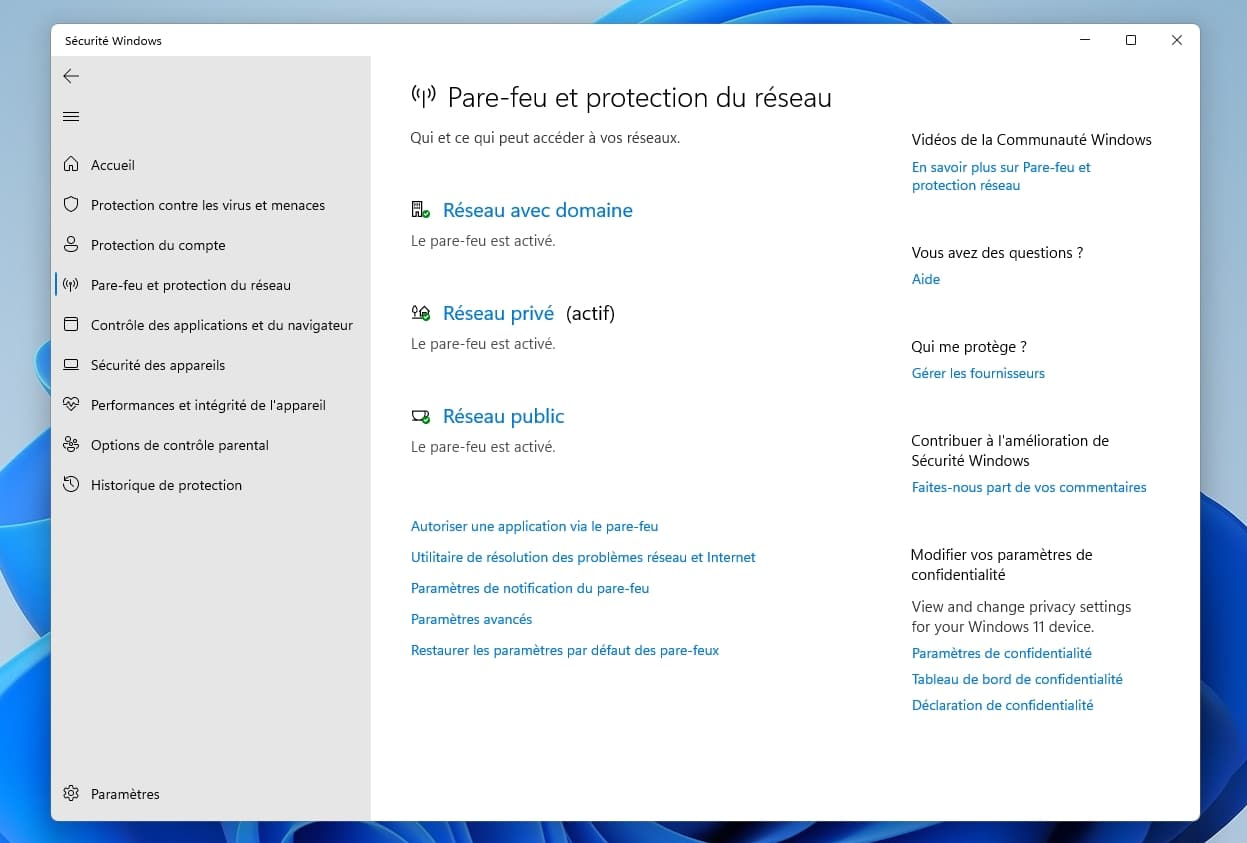The width and height of the screenshot is (1247, 843).
Task: Open Paramètres de confidentialité link
Action: (x=1002, y=653)
